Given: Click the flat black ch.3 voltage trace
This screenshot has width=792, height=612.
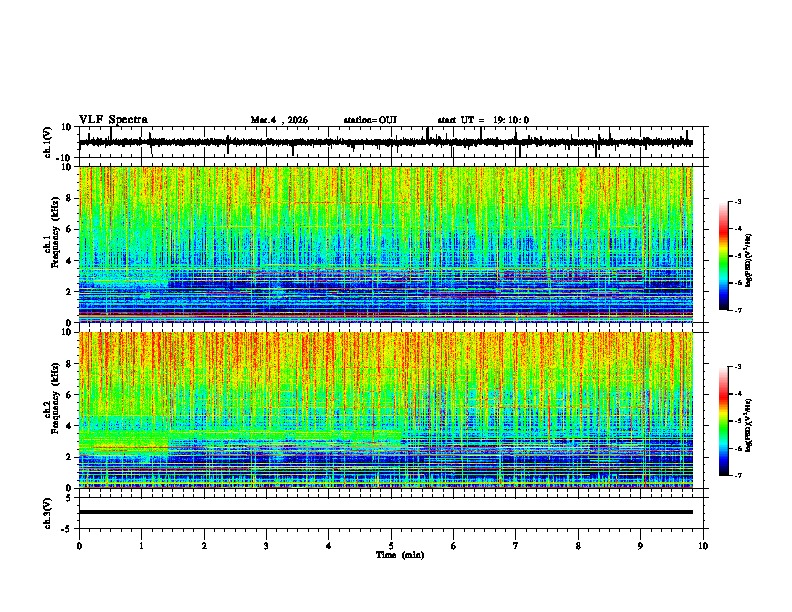Looking at the screenshot, I should point(386,512).
